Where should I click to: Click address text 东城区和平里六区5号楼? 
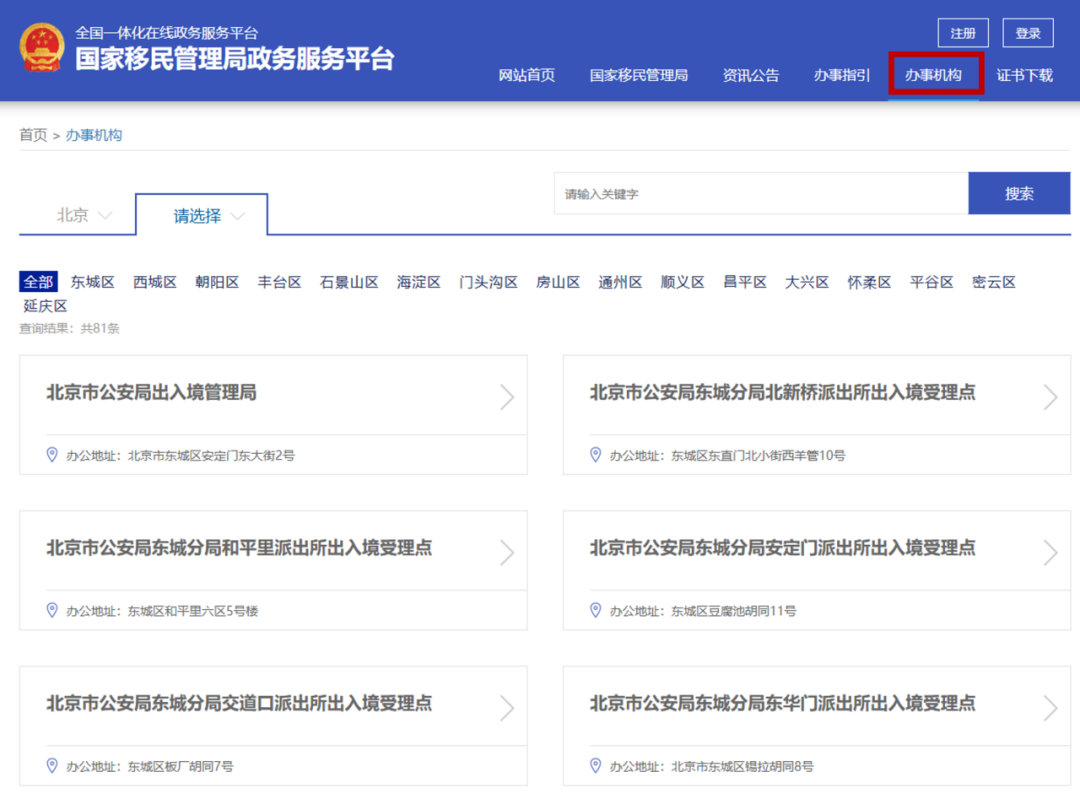(x=193, y=611)
